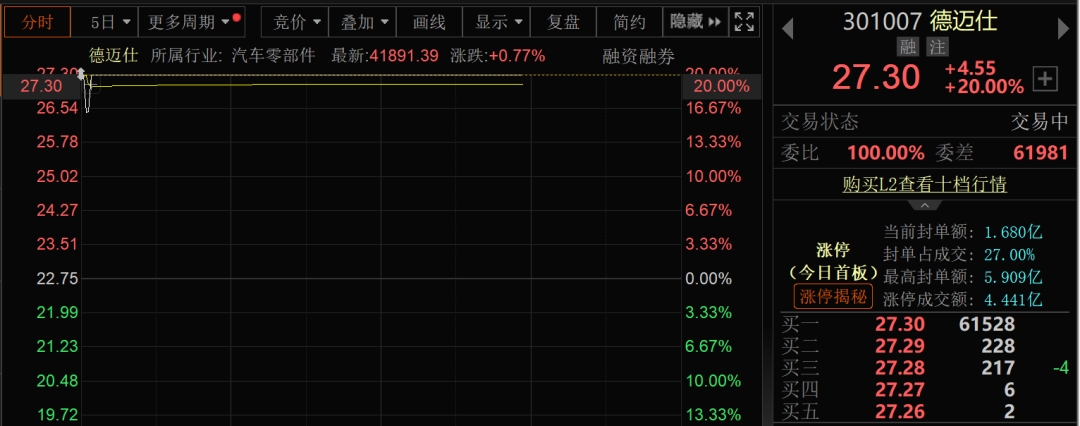This screenshot has width=1080, height=426.
Task: Expand the 更多周期 dropdown
Action: [x=192, y=22]
